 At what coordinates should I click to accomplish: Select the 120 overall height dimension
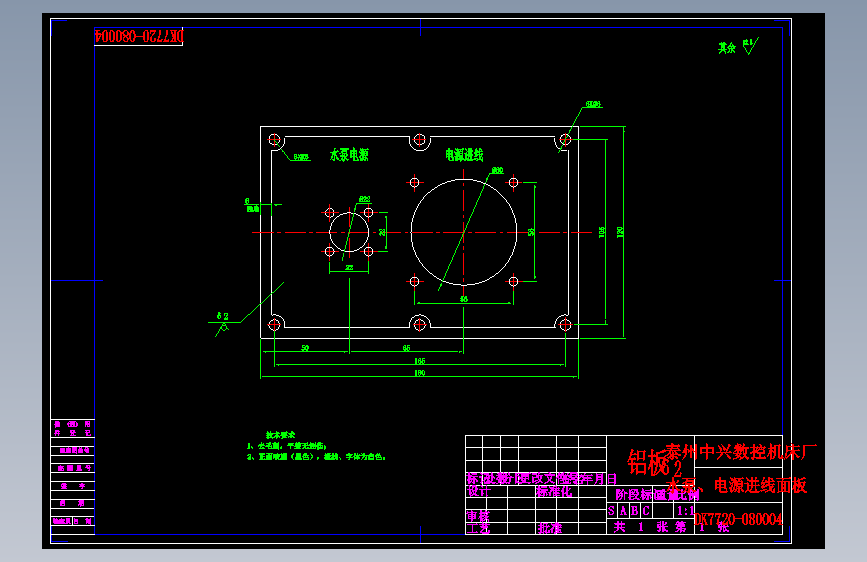[x=620, y=232]
